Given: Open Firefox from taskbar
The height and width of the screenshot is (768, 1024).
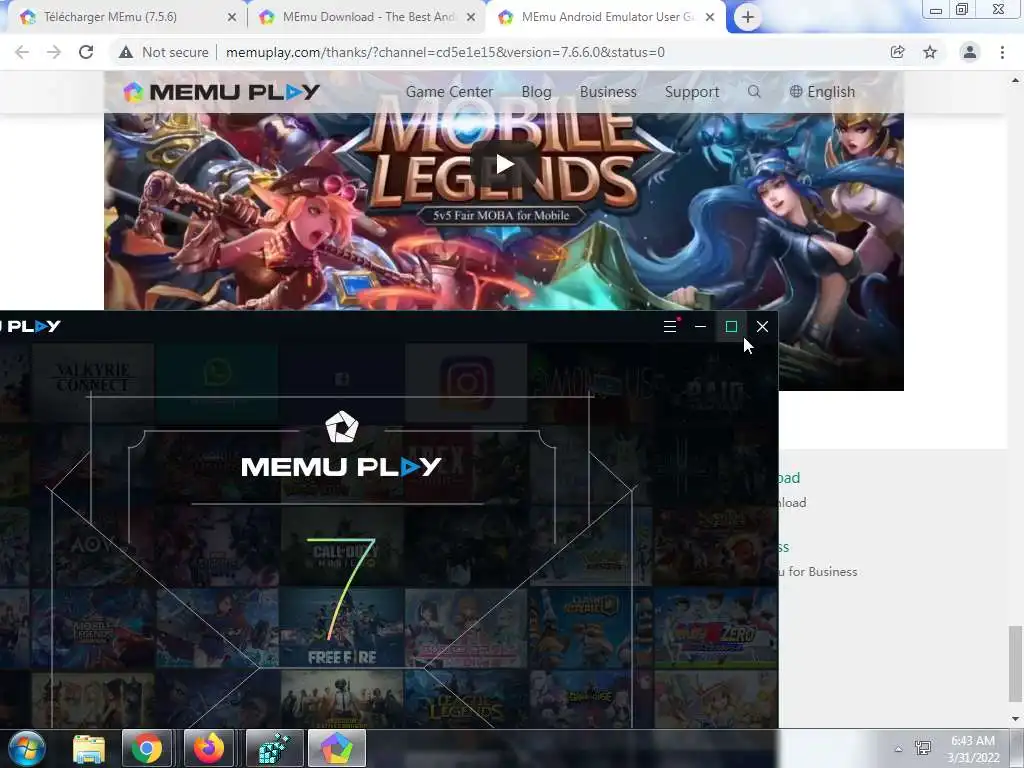Looking at the screenshot, I should click(208, 748).
